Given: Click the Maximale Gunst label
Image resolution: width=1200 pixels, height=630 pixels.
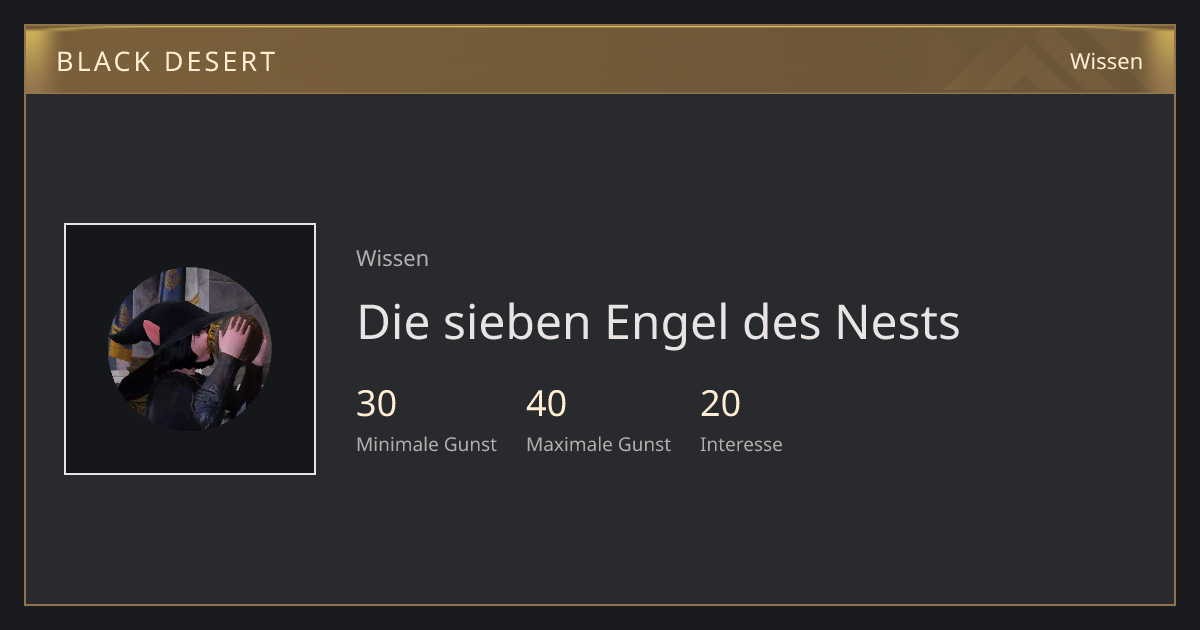Looking at the screenshot, I should point(598,444).
